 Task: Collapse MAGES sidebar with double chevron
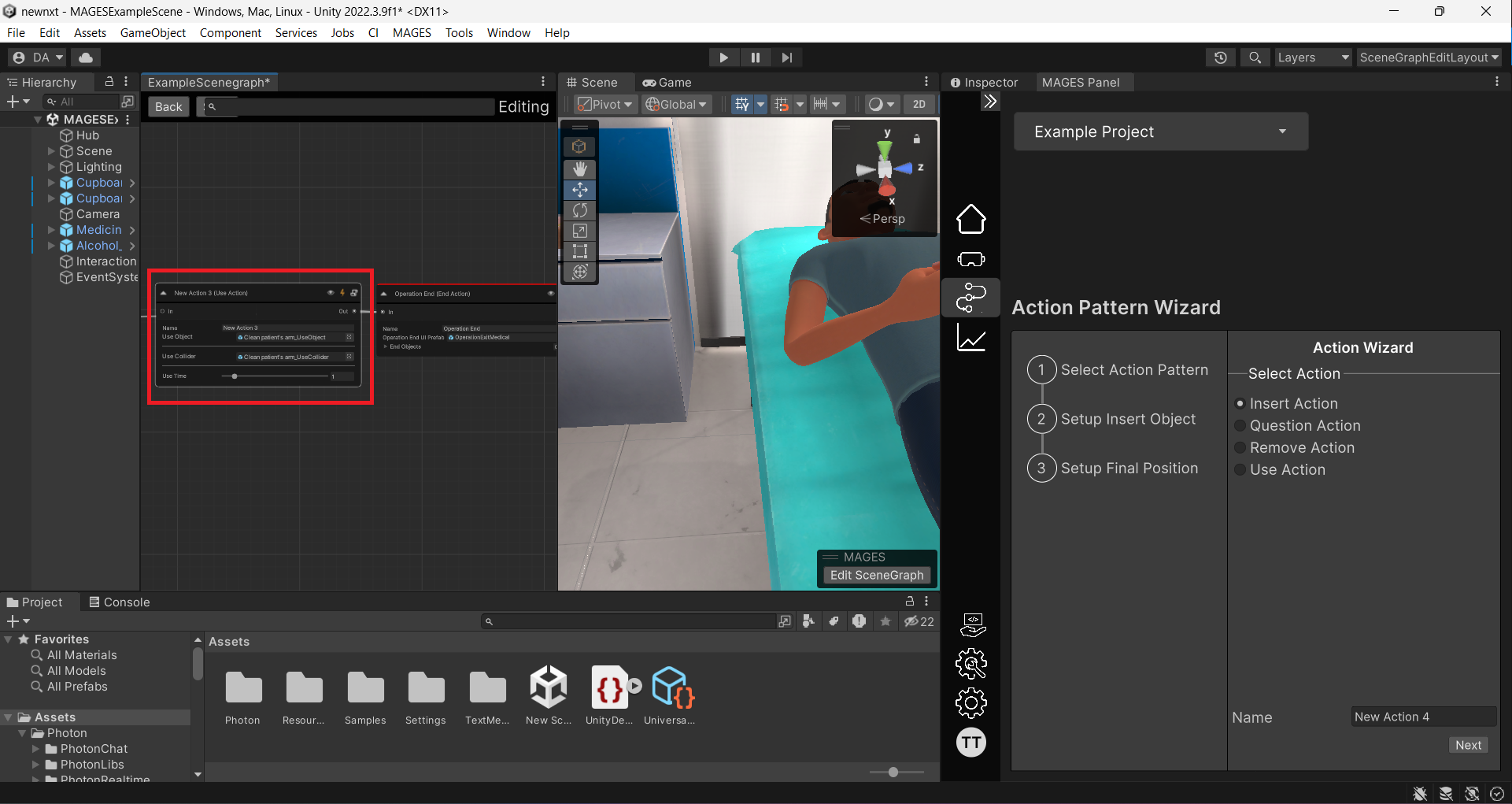coord(990,102)
